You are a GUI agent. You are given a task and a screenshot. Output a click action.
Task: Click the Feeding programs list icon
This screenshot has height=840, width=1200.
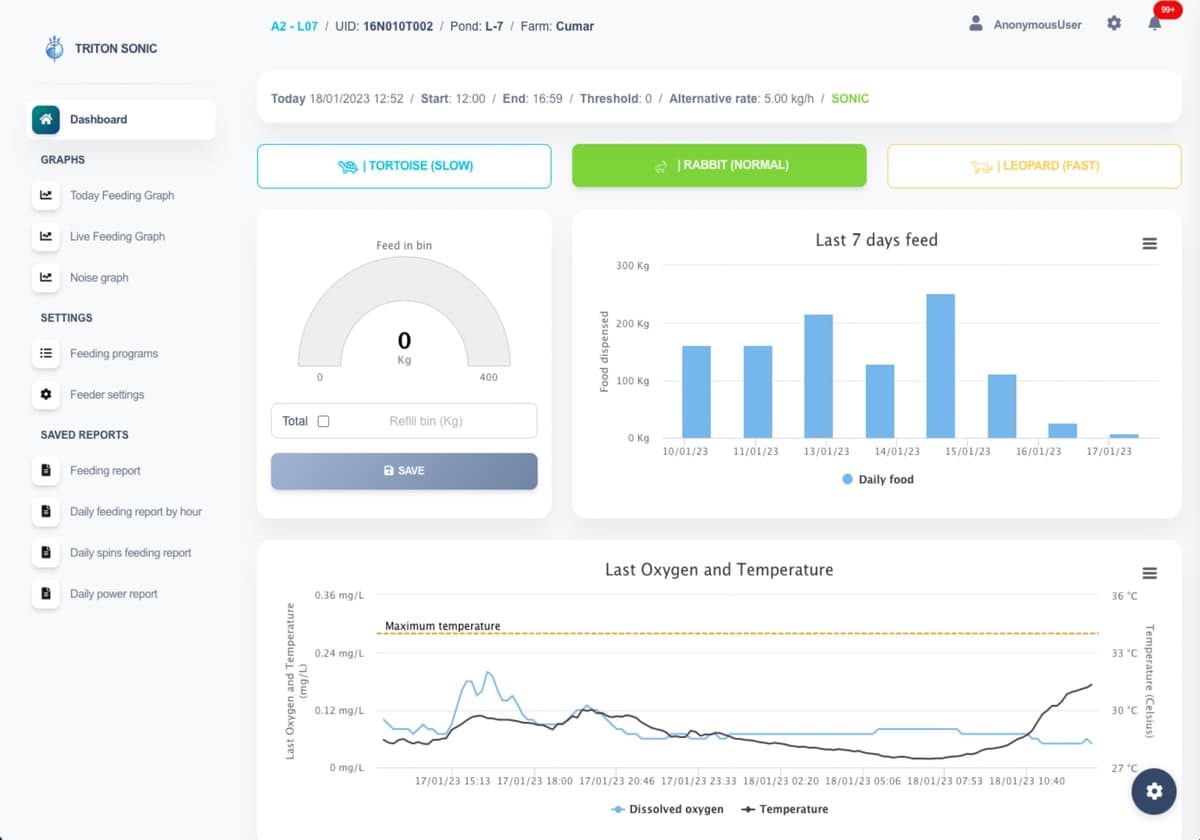(x=46, y=353)
